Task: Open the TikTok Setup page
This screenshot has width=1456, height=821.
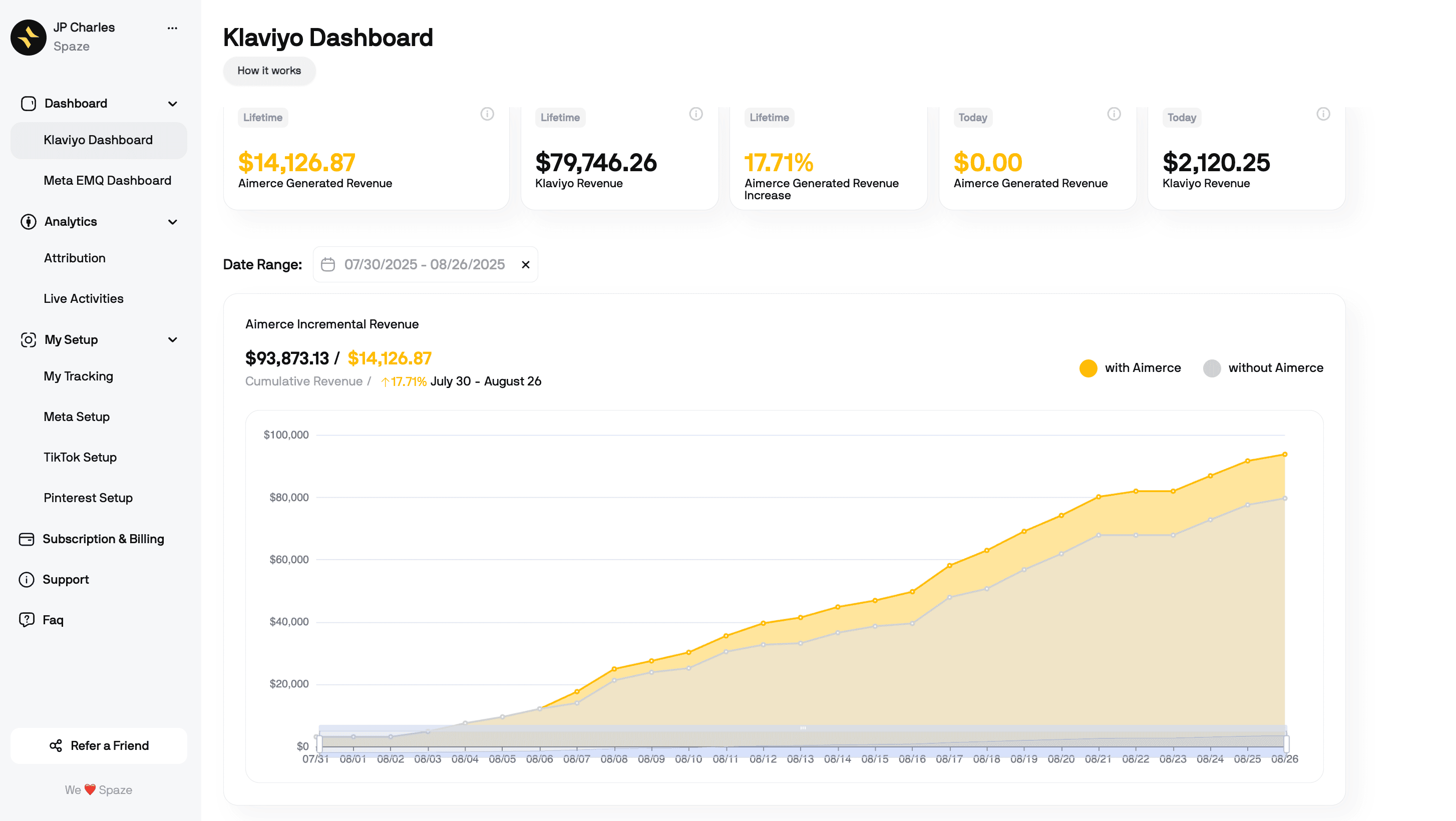Action: (x=80, y=457)
